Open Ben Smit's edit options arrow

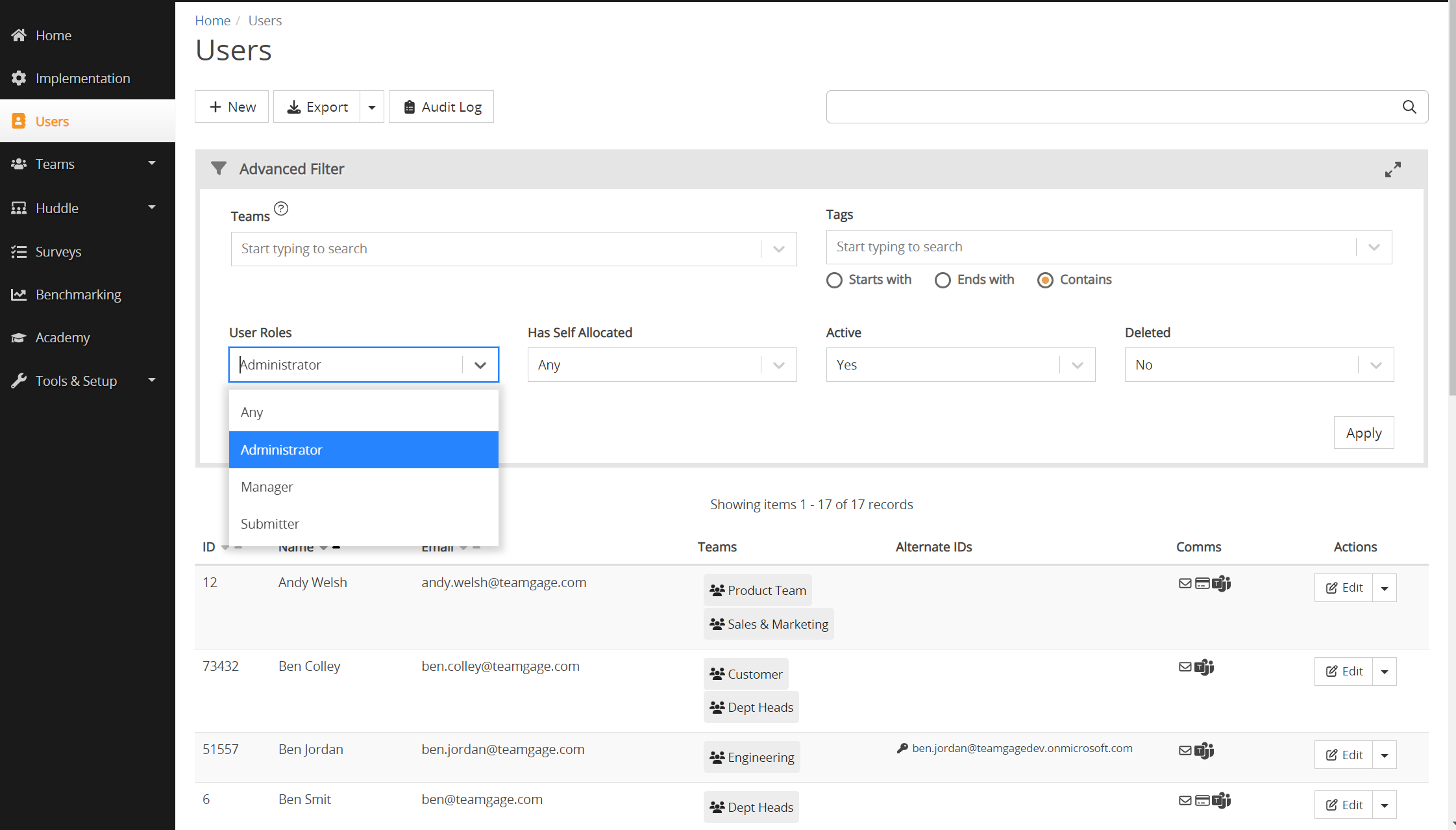click(1385, 805)
